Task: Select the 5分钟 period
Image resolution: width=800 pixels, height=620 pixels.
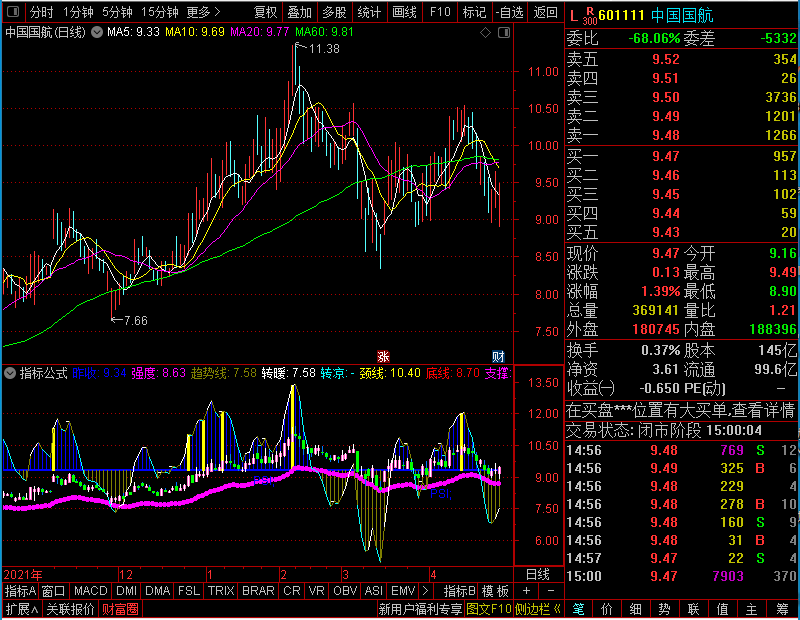Action: point(117,12)
